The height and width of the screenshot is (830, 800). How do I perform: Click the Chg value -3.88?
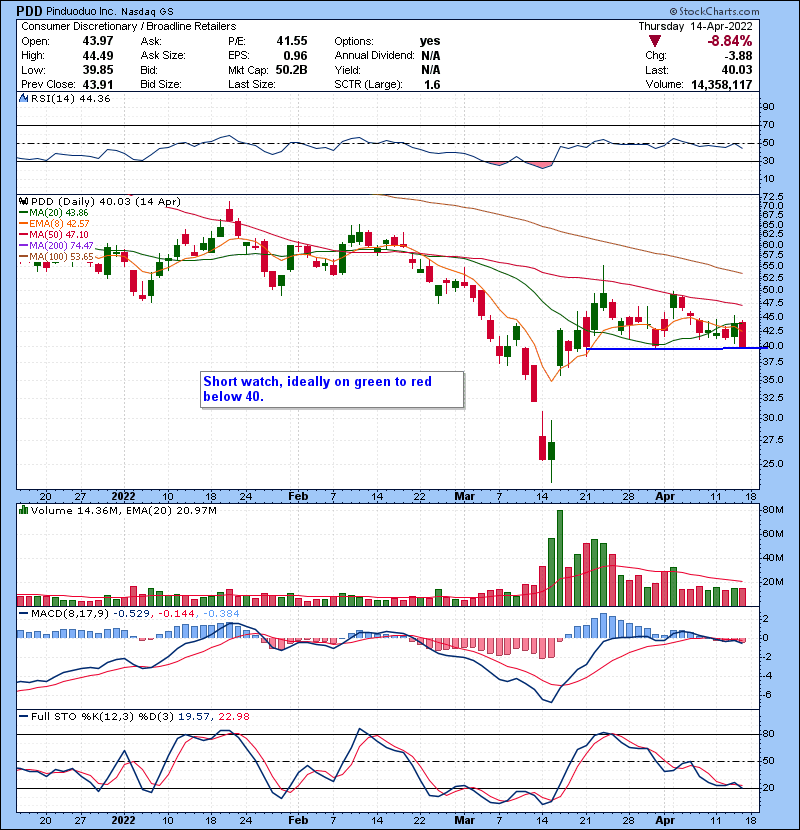pos(739,56)
